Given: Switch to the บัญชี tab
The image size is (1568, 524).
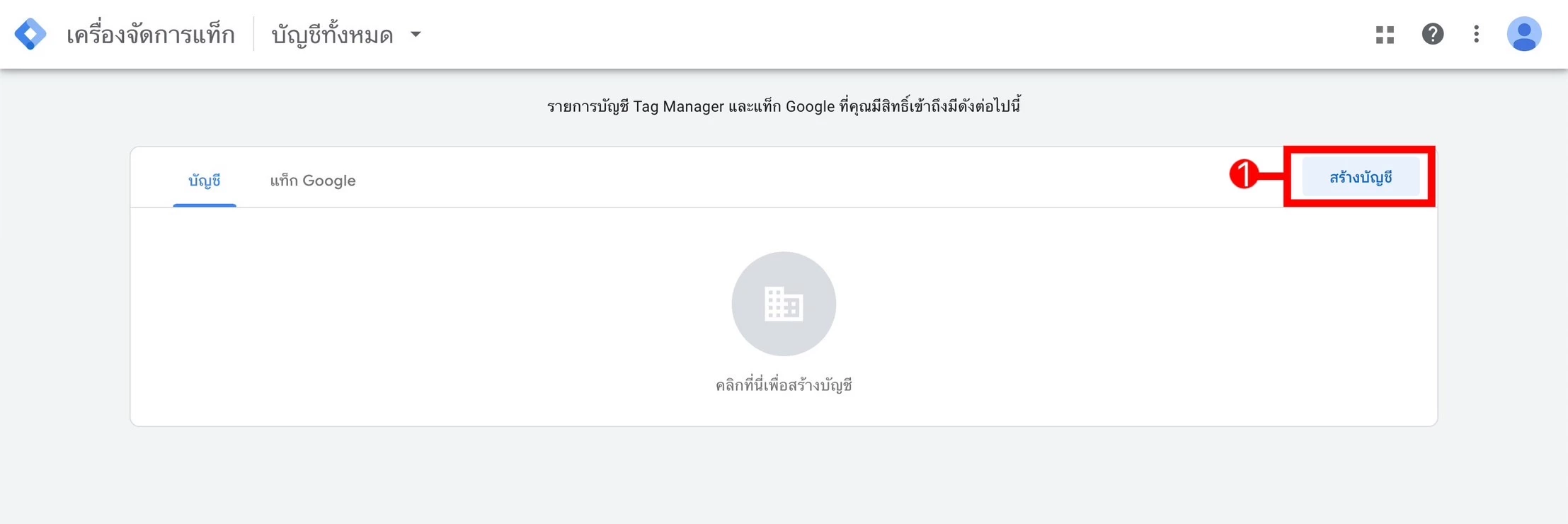Looking at the screenshot, I should [205, 181].
